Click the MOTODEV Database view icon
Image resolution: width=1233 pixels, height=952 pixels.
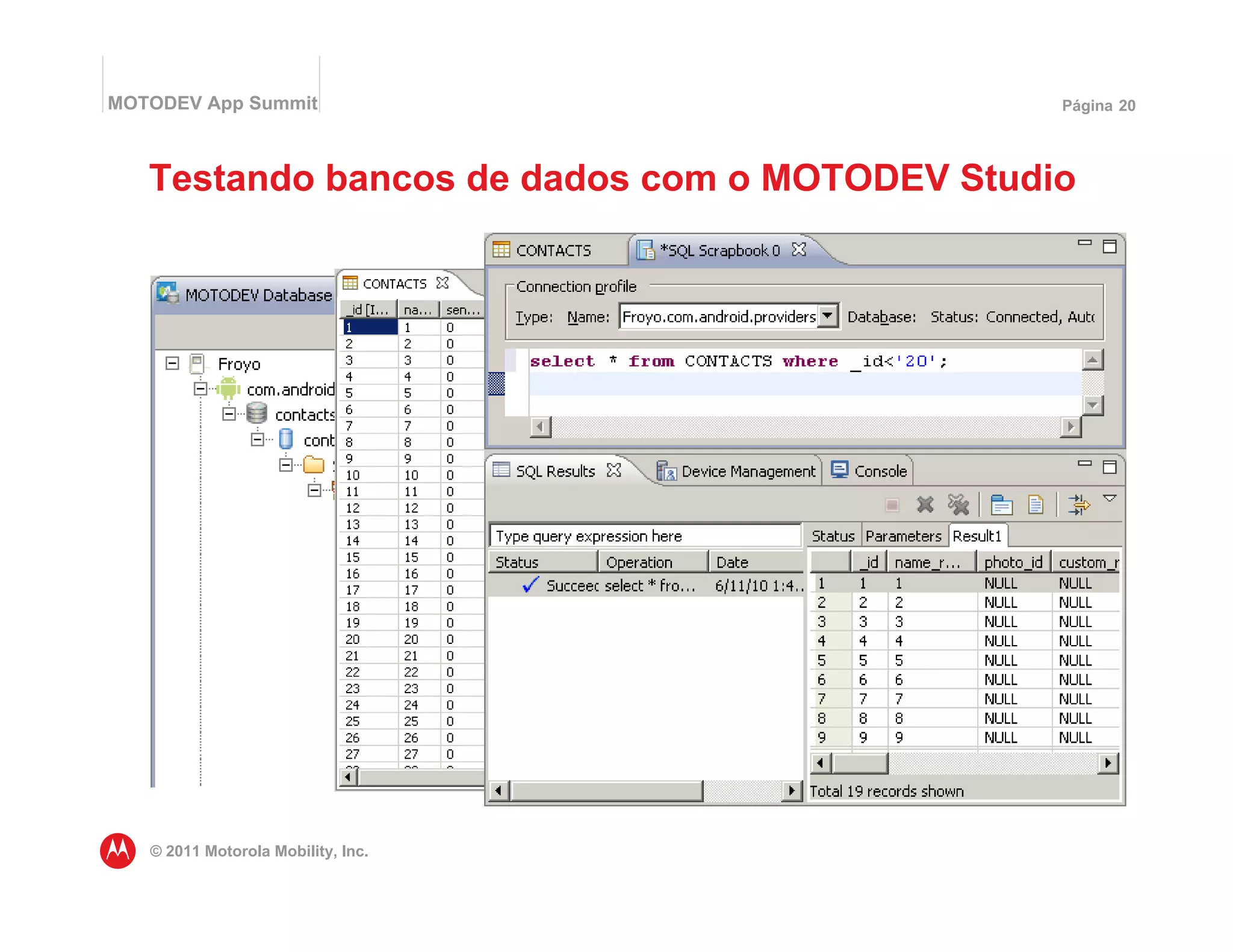(x=167, y=294)
